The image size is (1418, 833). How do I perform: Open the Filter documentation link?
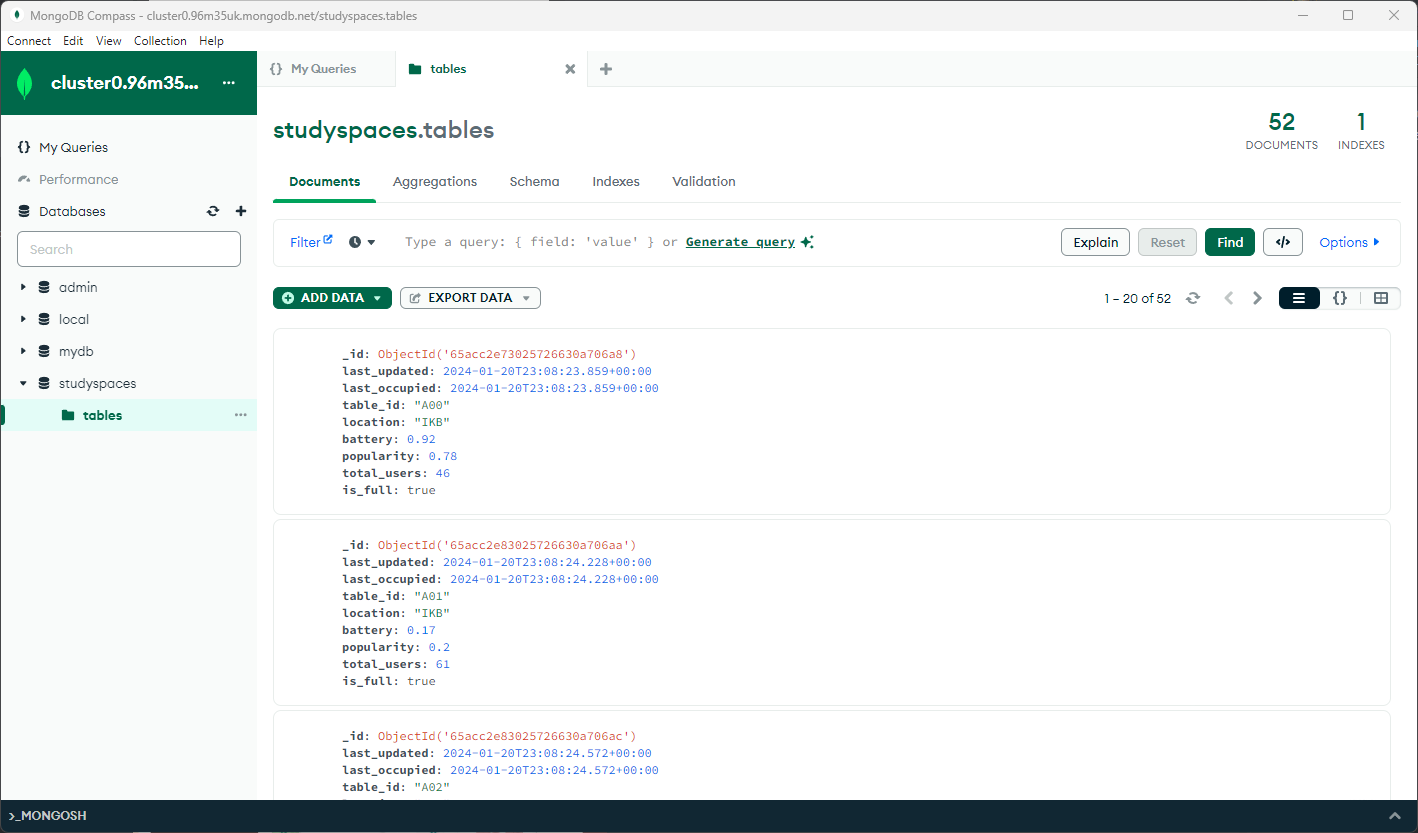[x=311, y=242]
